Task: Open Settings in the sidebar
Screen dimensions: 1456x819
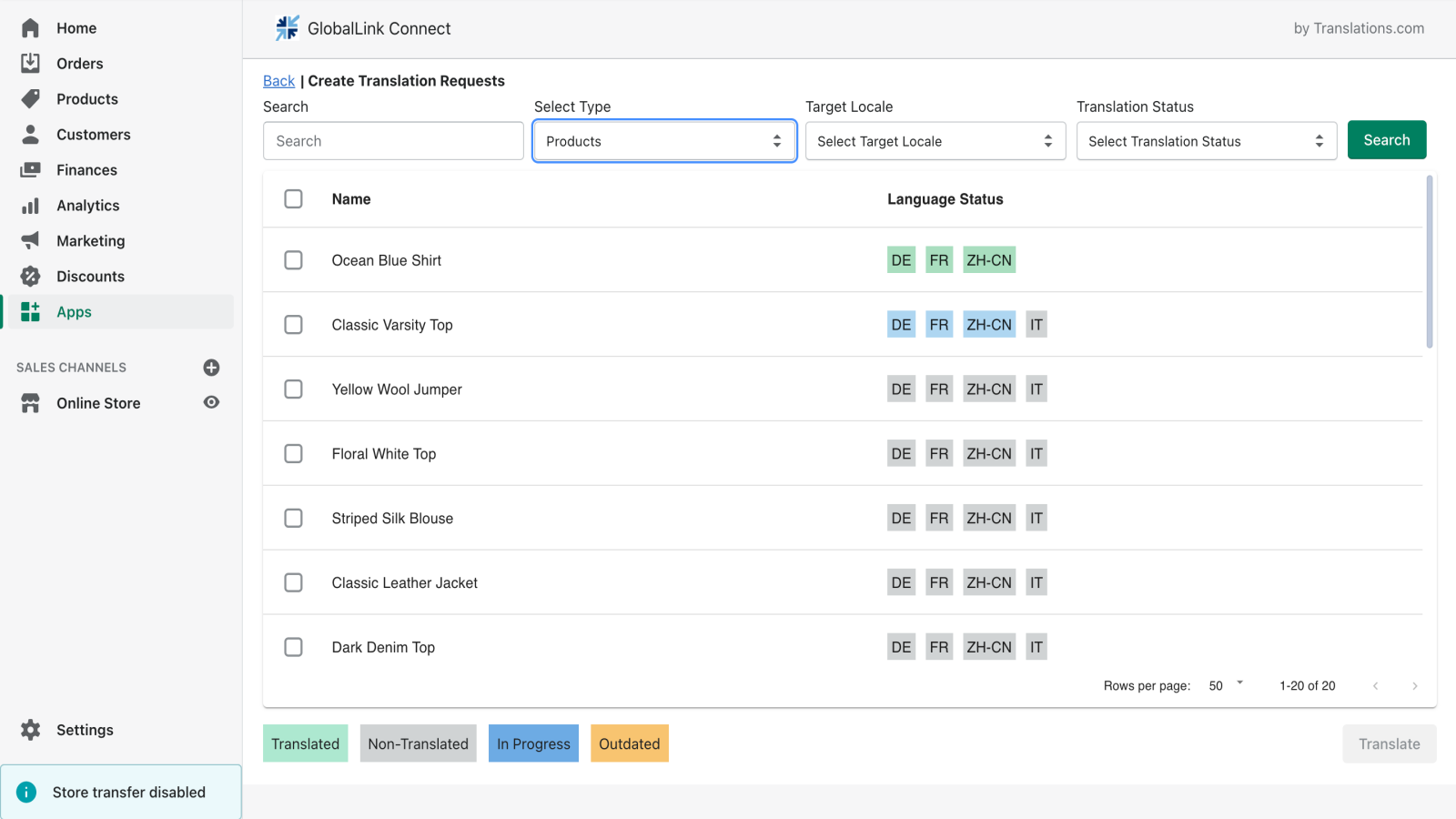Action: tap(85, 730)
